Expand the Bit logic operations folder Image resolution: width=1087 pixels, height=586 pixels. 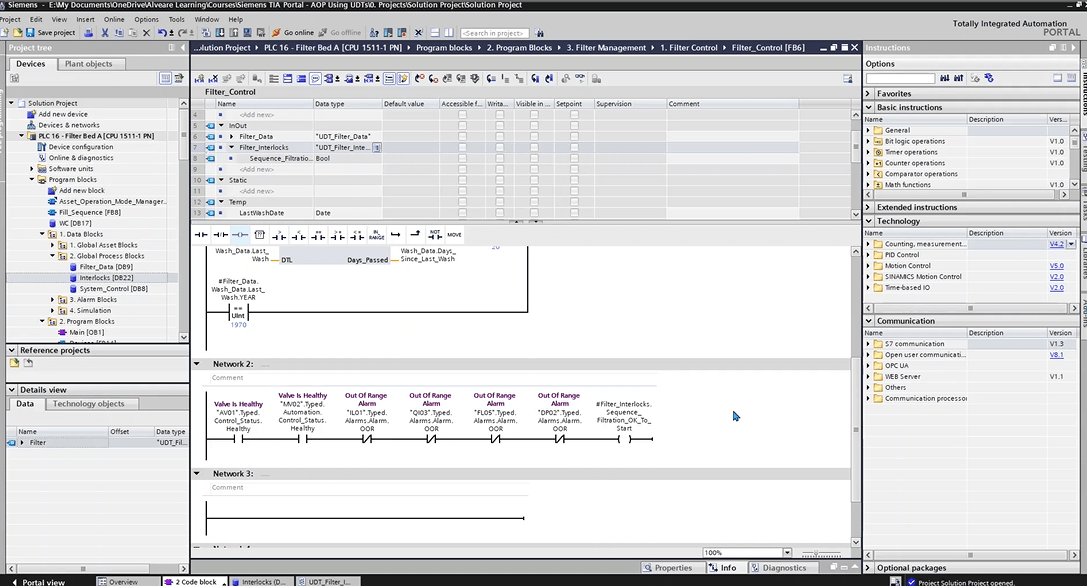868,141
